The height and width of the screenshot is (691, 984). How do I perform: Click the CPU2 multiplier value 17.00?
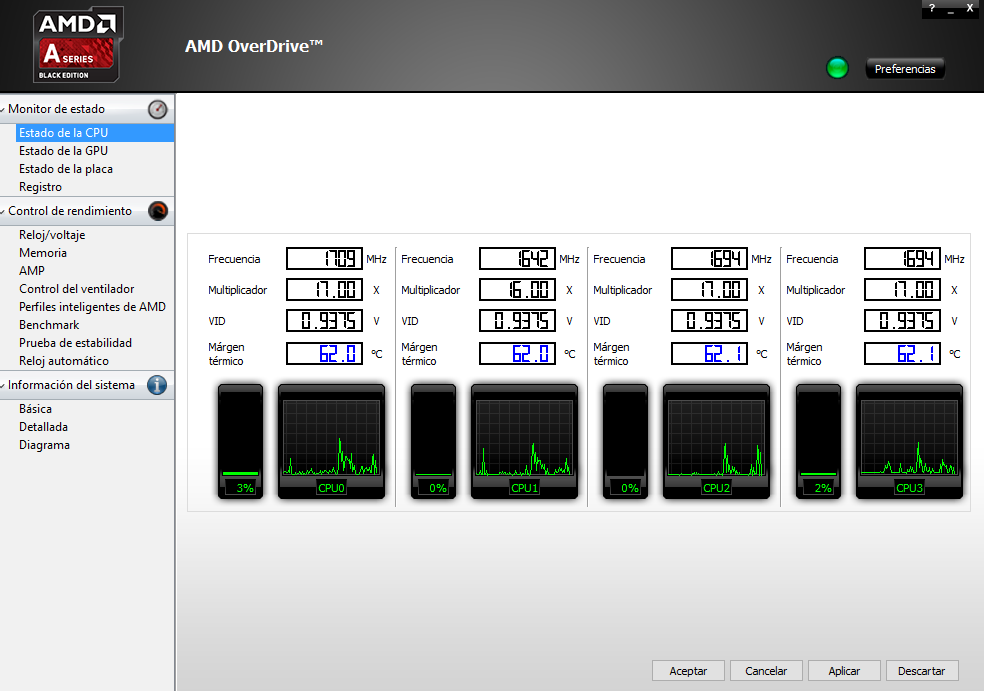pos(709,289)
